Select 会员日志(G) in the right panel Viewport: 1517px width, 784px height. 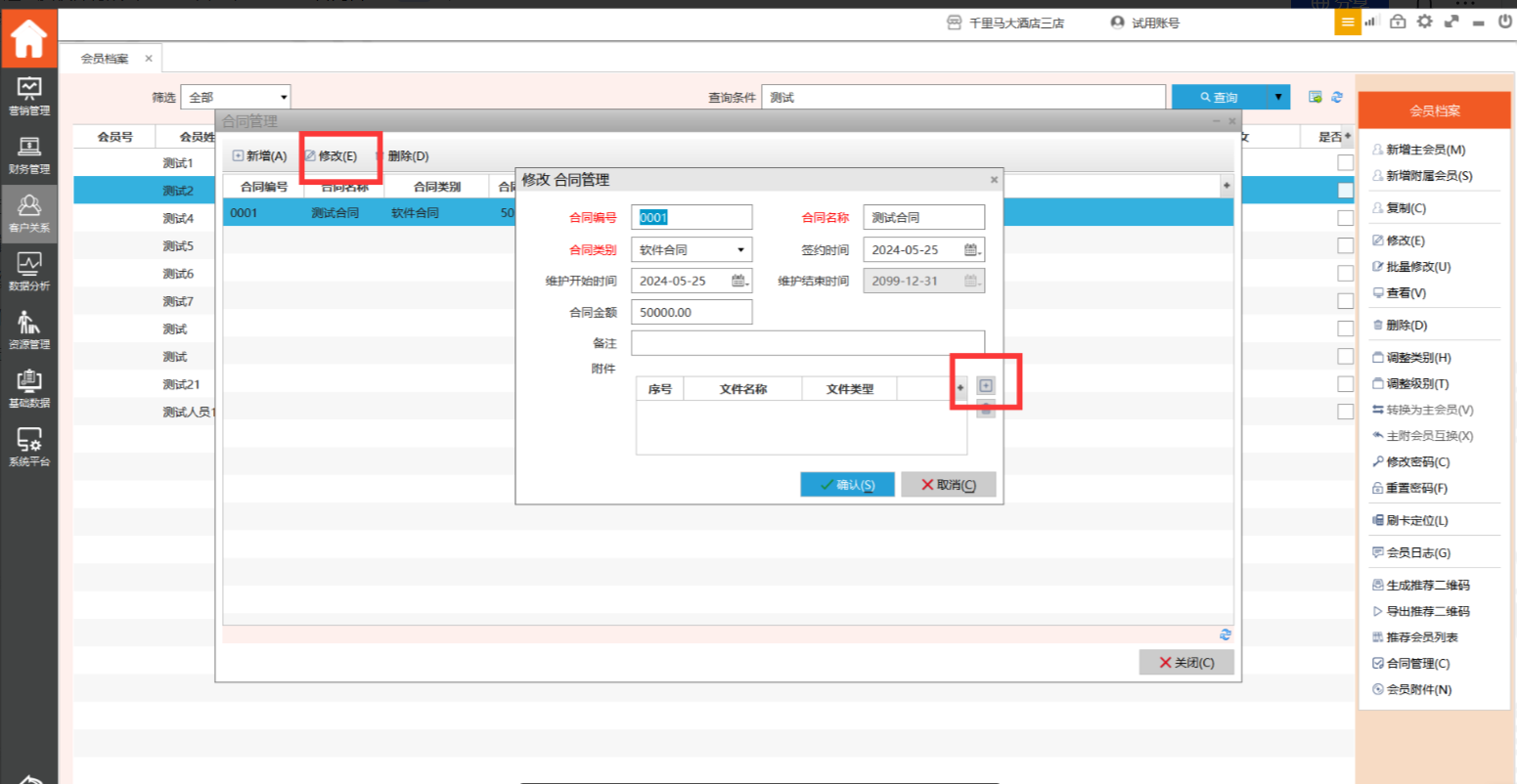coord(1417,552)
